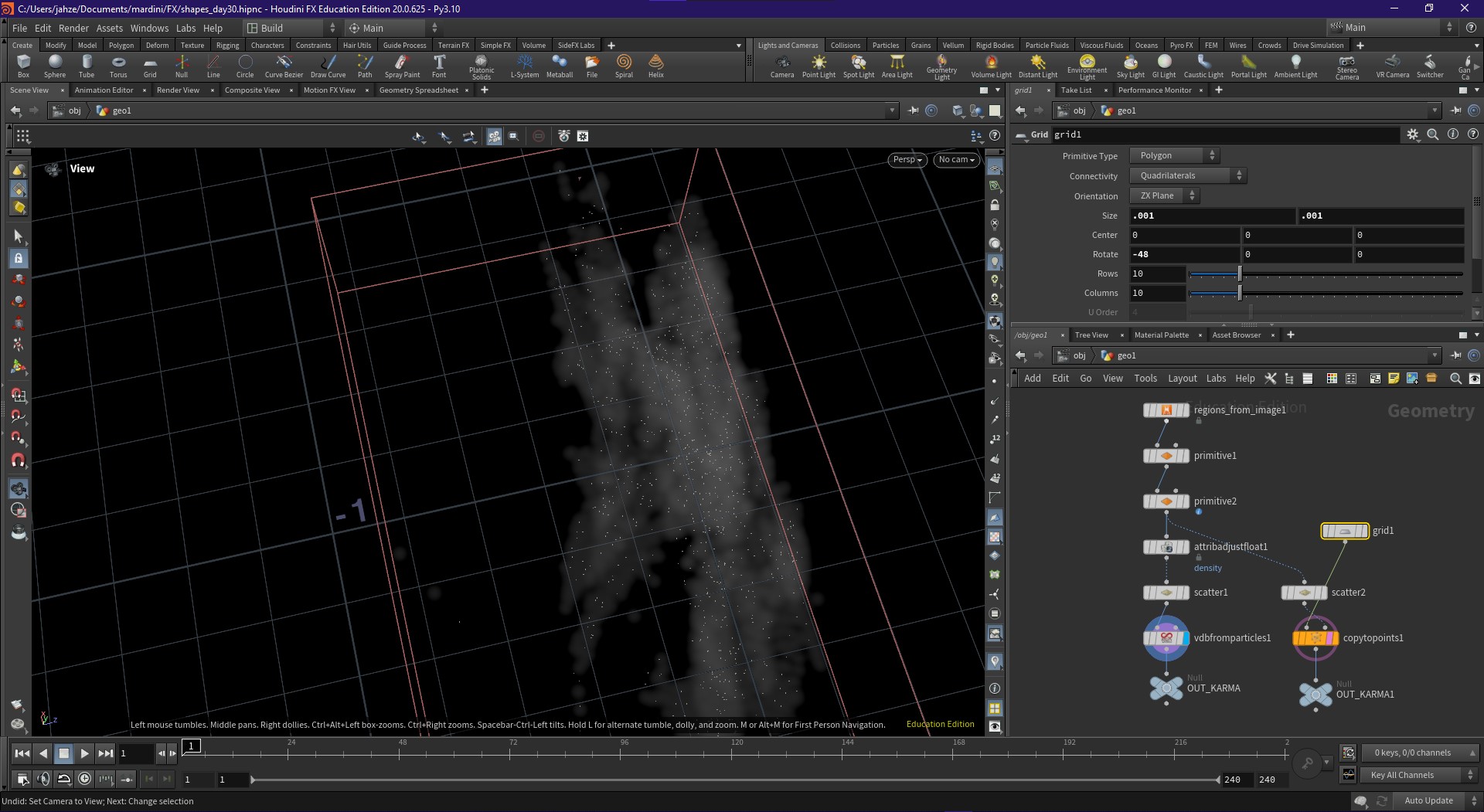Select the Box shelf tool

(23, 66)
